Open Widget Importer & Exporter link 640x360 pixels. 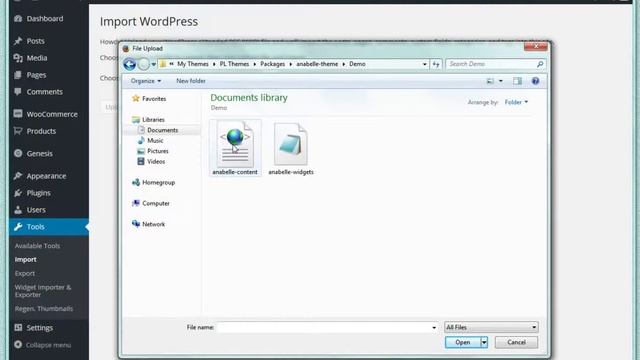pyautogui.click(x=43, y=291)
